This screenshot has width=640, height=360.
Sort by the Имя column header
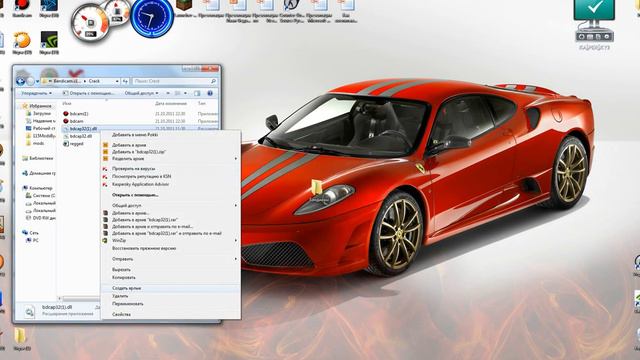[x=67, y=104]
